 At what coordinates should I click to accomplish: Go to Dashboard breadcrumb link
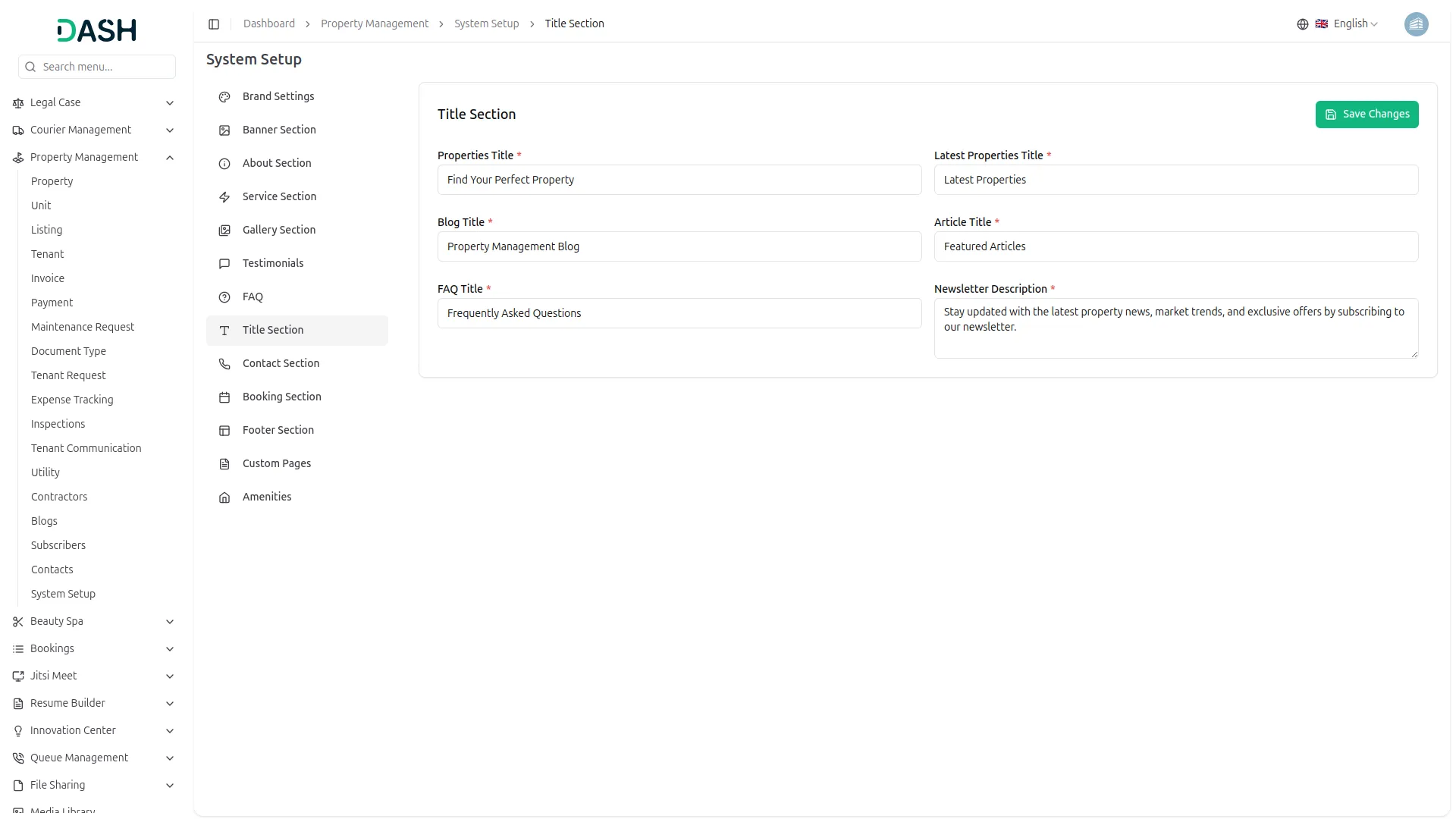click(x=269, y=24)
